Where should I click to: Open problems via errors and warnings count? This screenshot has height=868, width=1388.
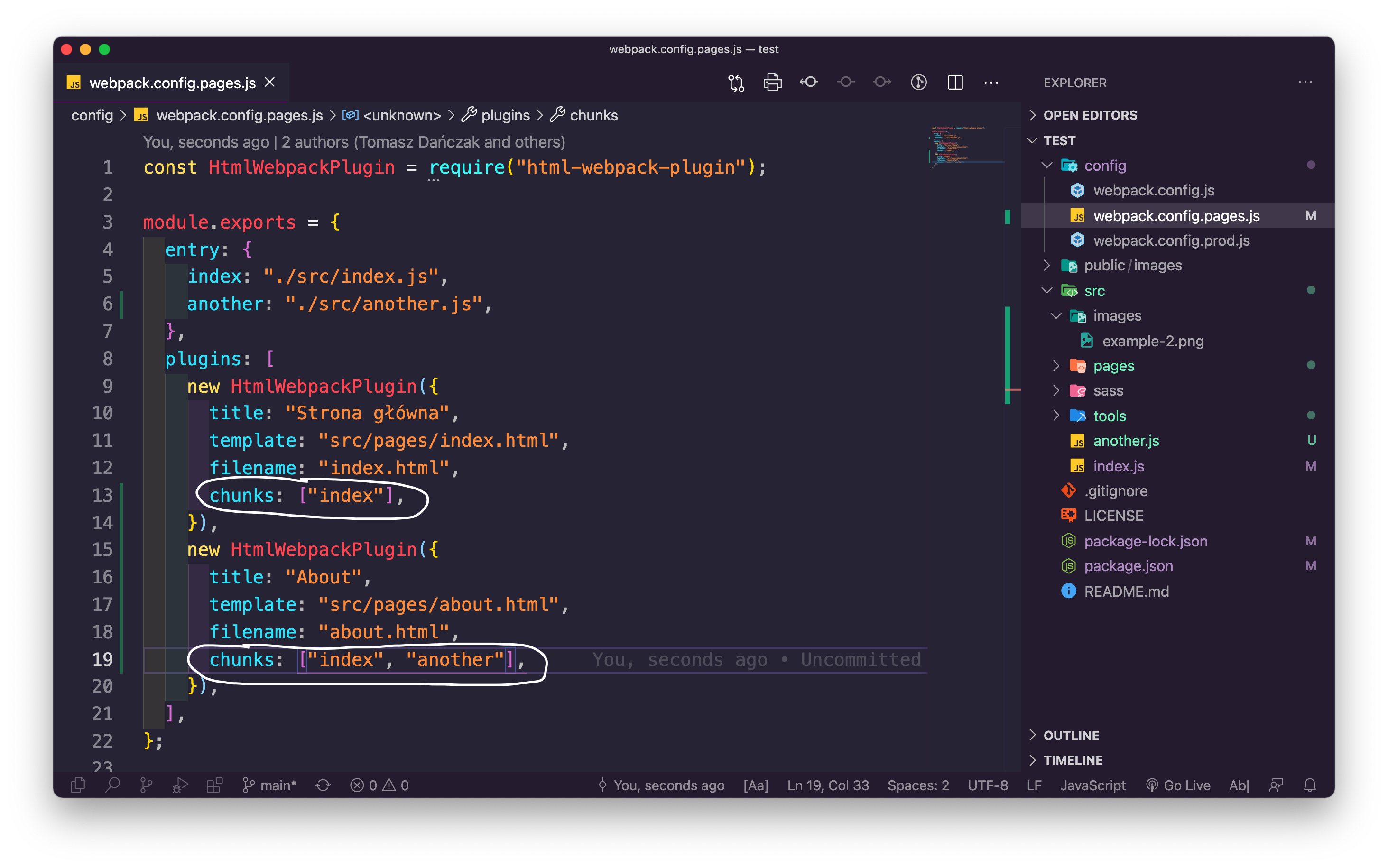click(x=379, y=785)
